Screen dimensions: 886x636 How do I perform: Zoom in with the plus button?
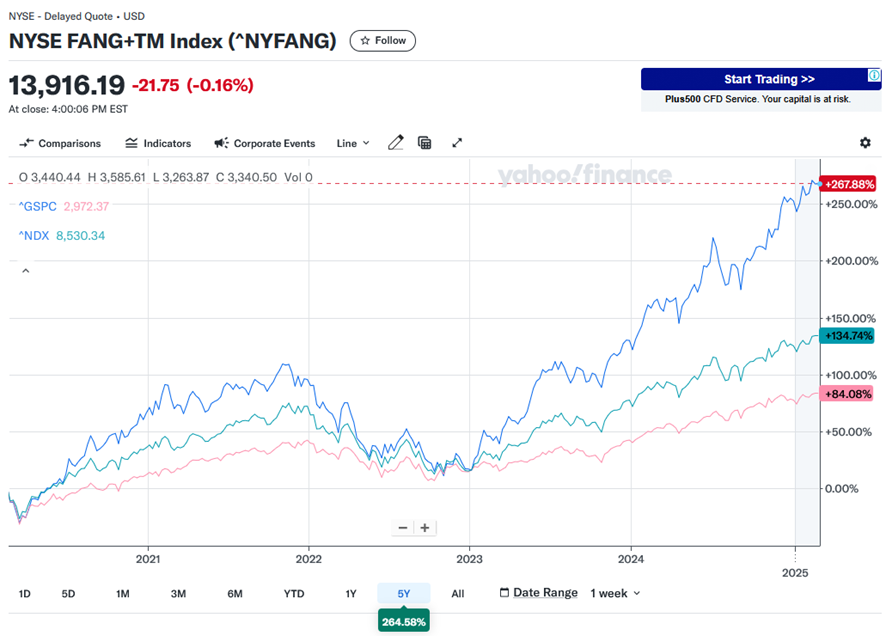pos(425,528)
